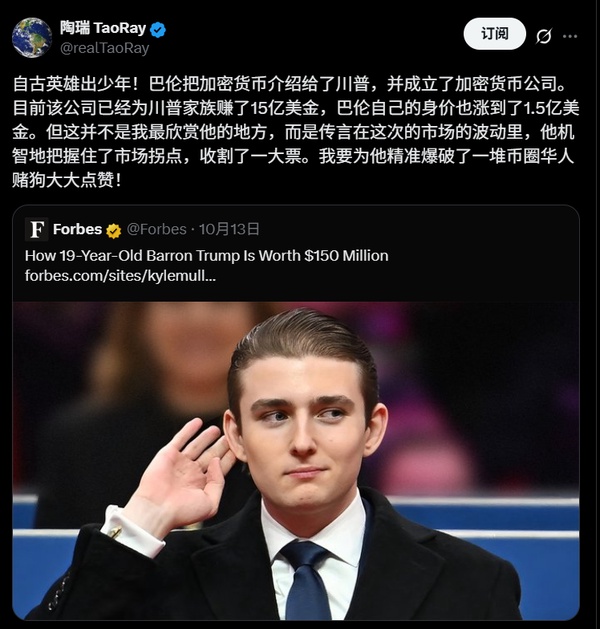This screenshot has width=600, height=629.
Task: Click the last post line 赌狗大大点赞
Action: point(67,181)
